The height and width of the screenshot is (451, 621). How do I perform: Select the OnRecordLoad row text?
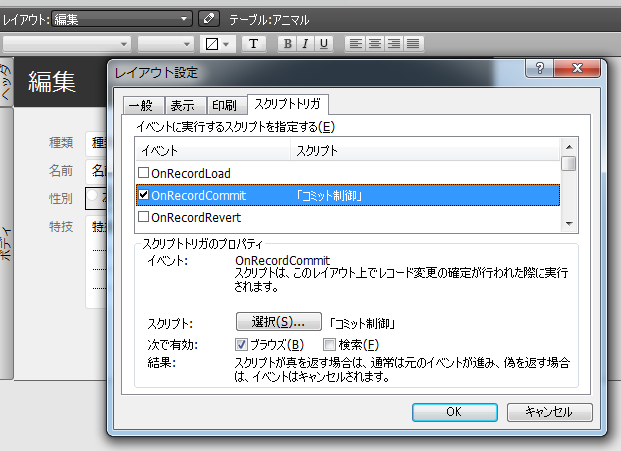click(x=190, y=173)
